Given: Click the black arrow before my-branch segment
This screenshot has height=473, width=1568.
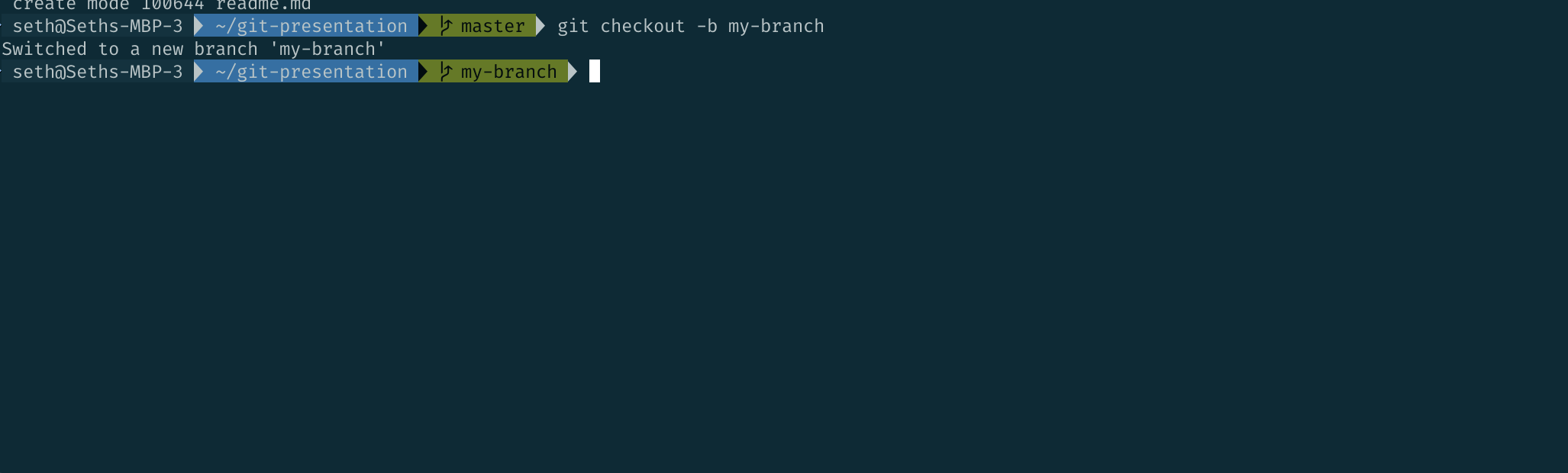Looking at the screenshot, I should [423, 72].
